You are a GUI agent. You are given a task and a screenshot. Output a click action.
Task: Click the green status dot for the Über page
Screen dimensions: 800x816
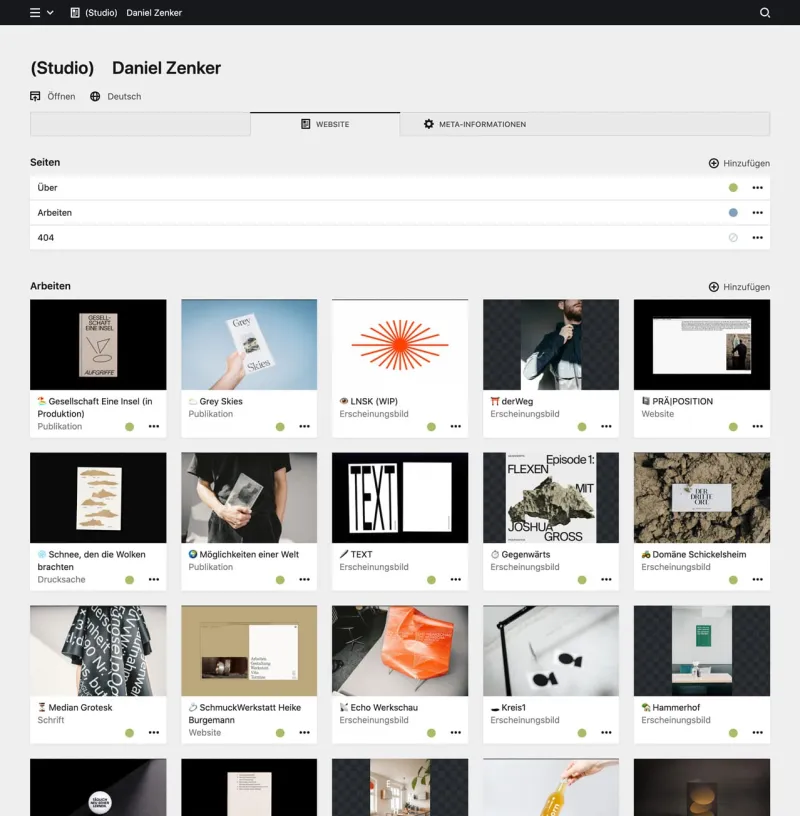point(731,187)
